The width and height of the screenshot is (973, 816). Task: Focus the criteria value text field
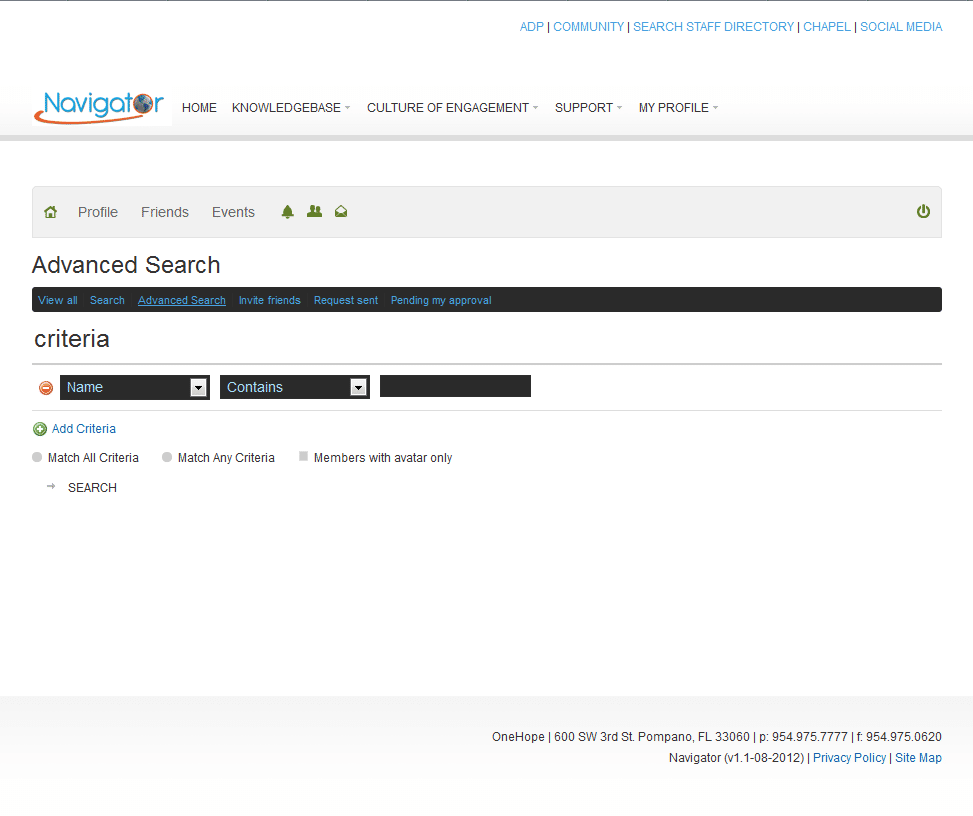click(455, 386)
